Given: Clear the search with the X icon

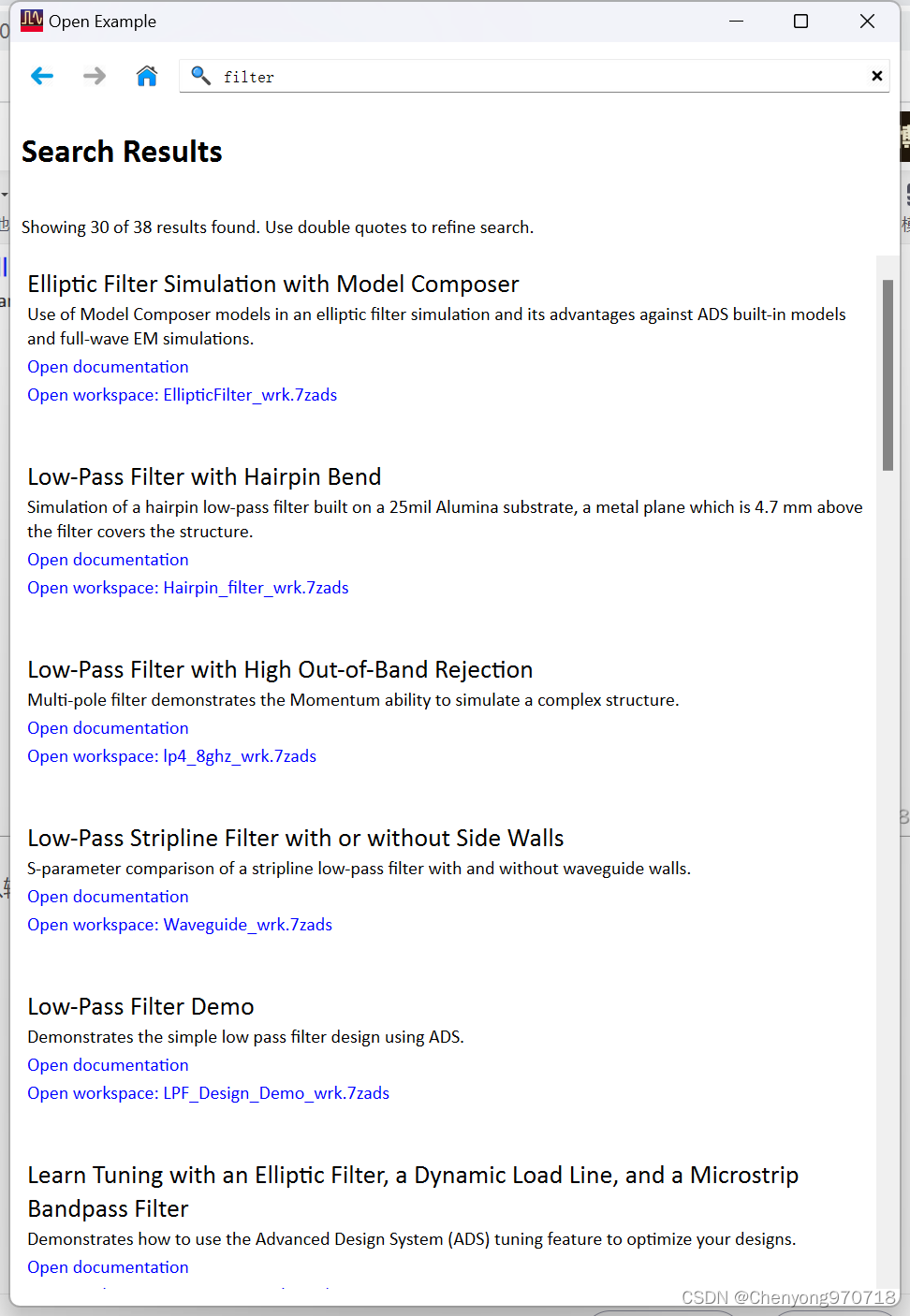Looking at the screenshot, I should point(876,76).
